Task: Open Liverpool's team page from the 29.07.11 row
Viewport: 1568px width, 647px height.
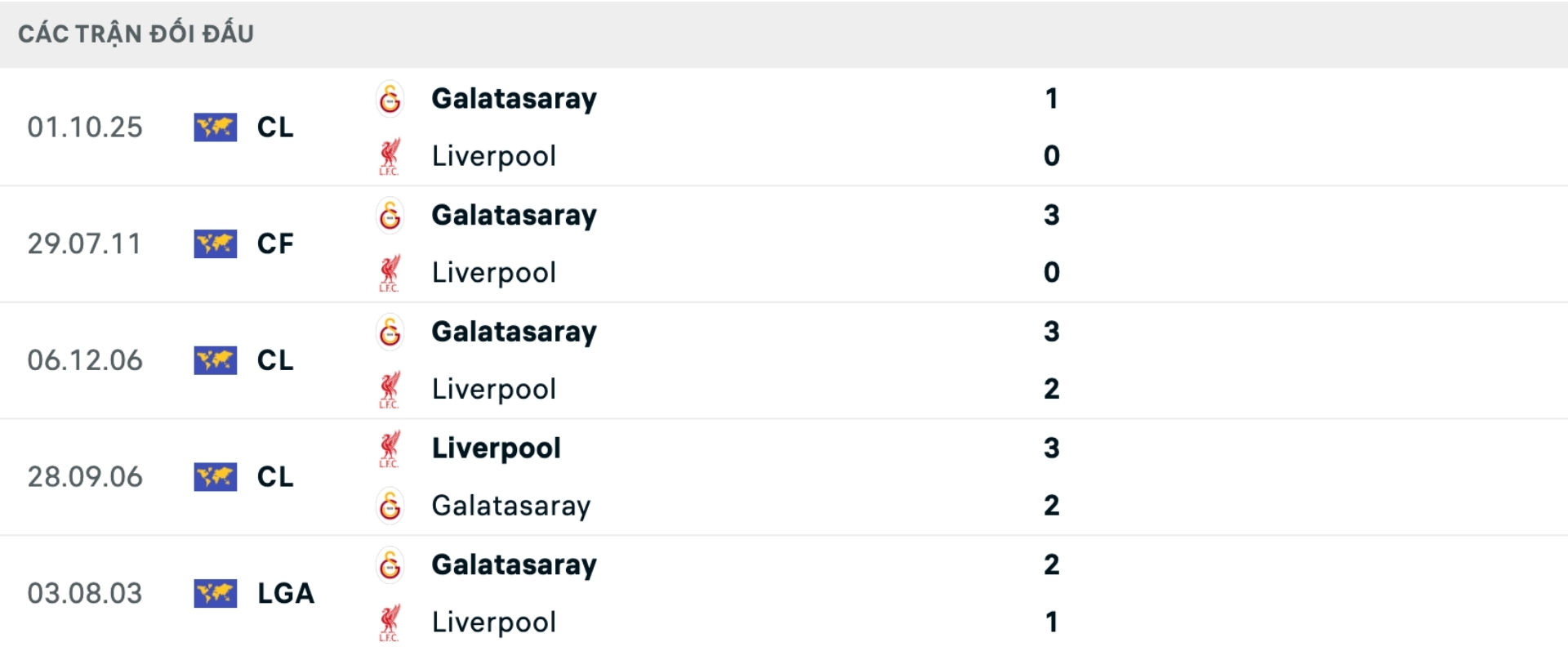Action: click(493, 272)
